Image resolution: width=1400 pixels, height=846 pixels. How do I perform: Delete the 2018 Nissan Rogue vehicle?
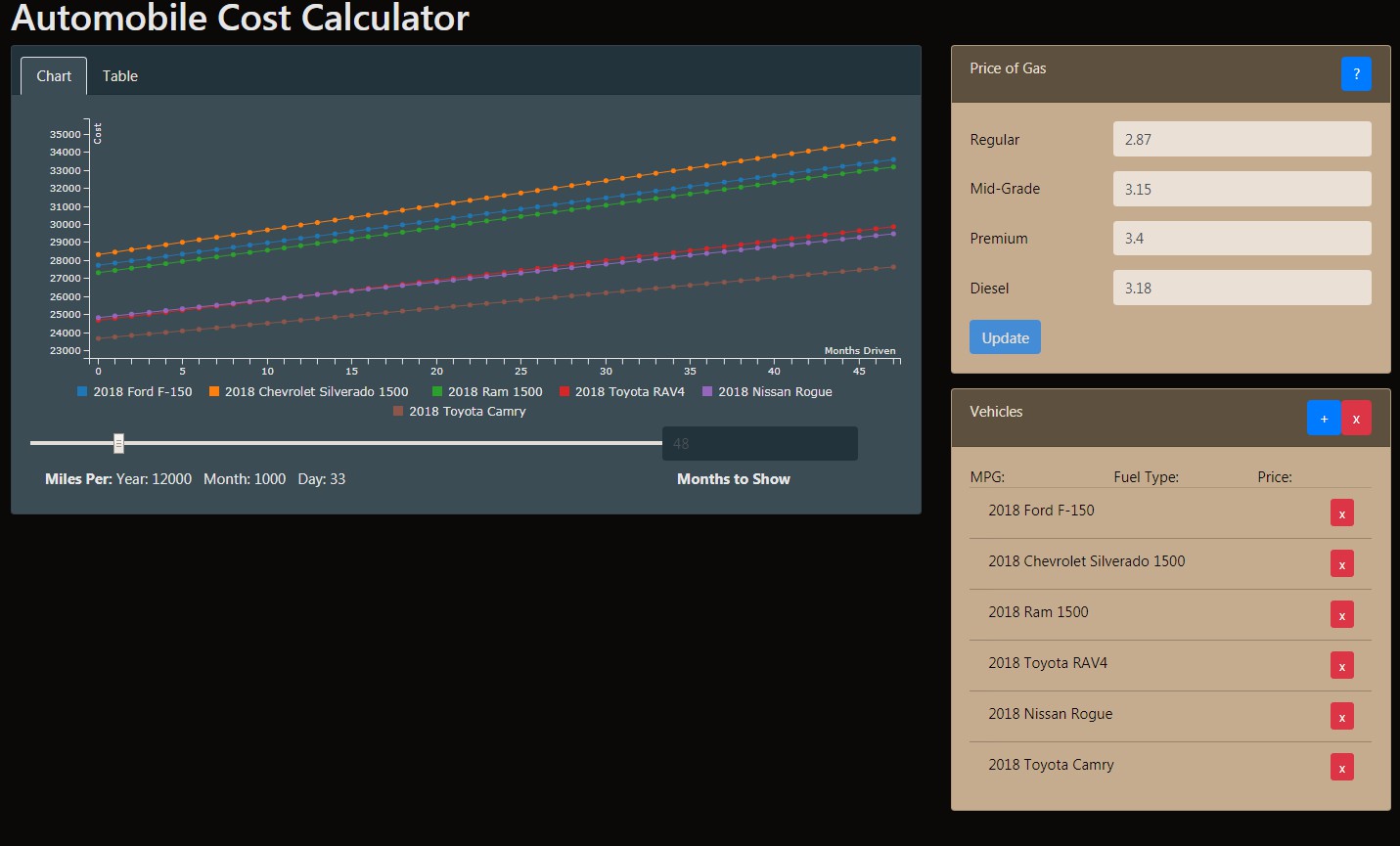tap(1341, 717)
